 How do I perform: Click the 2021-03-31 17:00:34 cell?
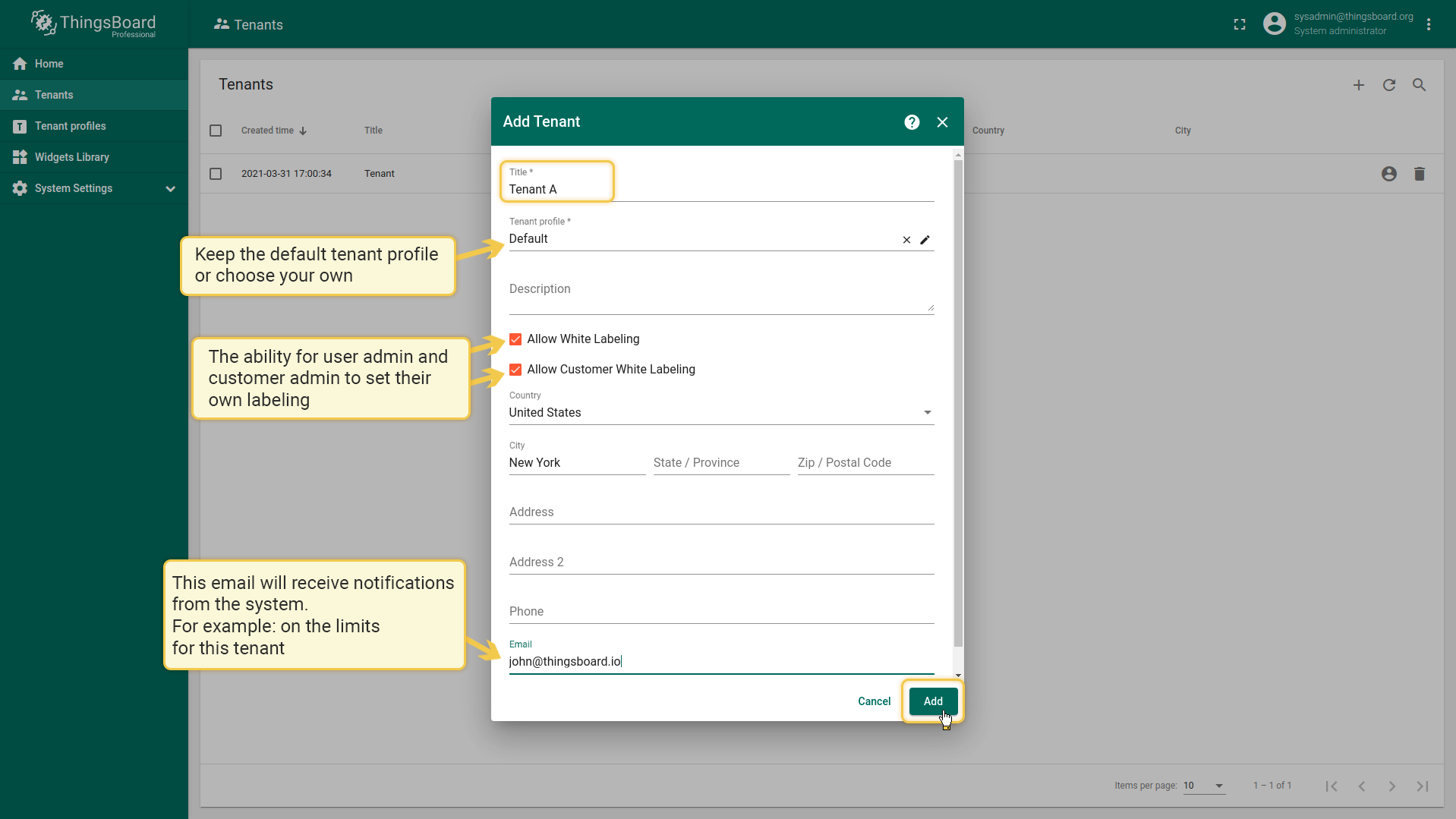click(286, 174)
